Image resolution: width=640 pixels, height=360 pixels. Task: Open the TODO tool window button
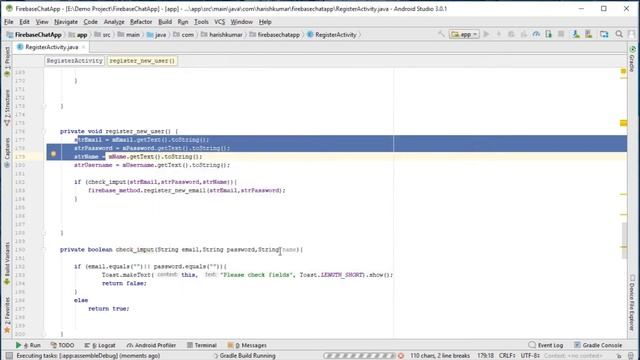coord(62,345)
